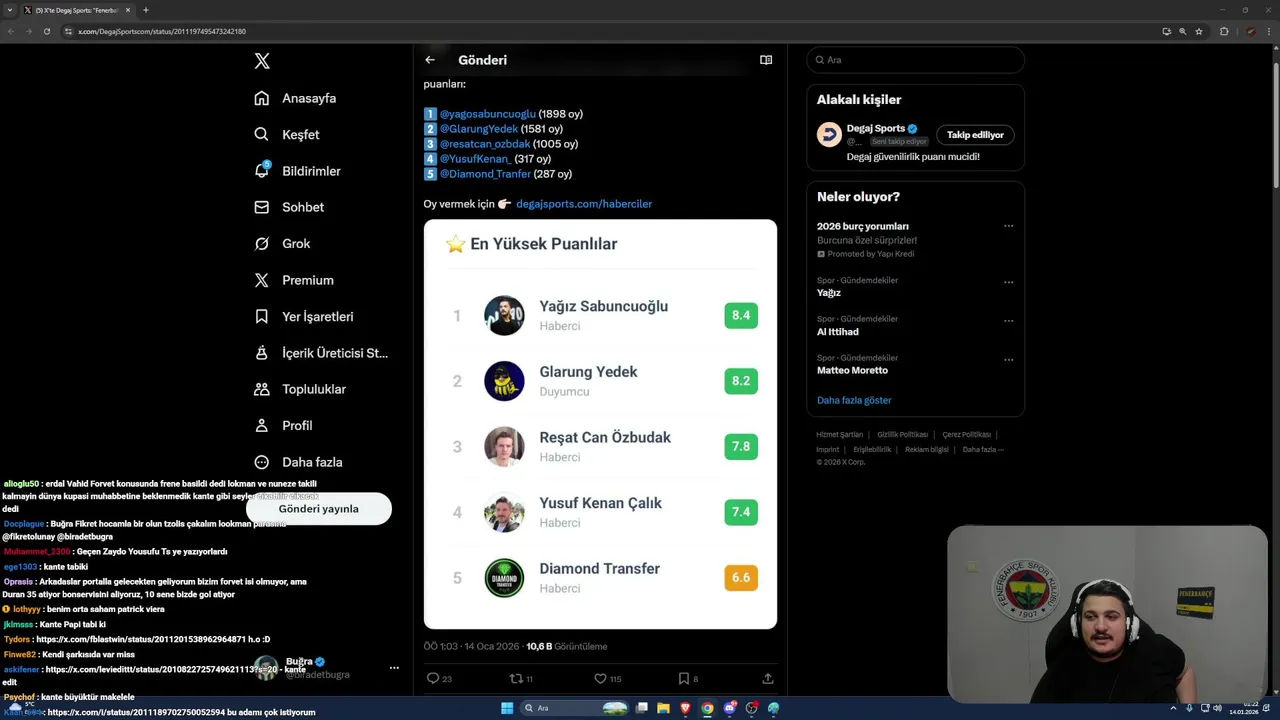Open Topluluklar communities
This screenshot has height=720, width=1280.
click(300, 389)
